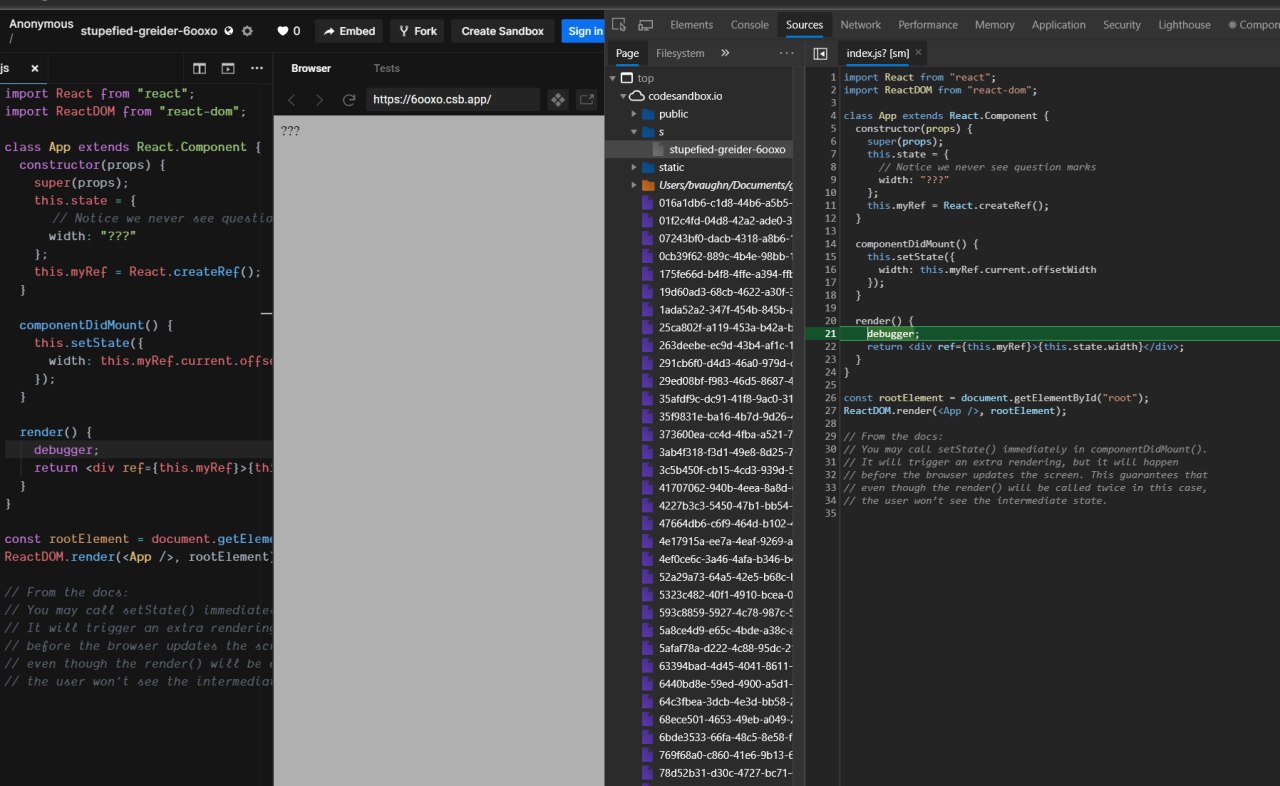Refresh the preview browser
Screen dimensions: 1280x786
pyautogui.click(x=349, y=100)
